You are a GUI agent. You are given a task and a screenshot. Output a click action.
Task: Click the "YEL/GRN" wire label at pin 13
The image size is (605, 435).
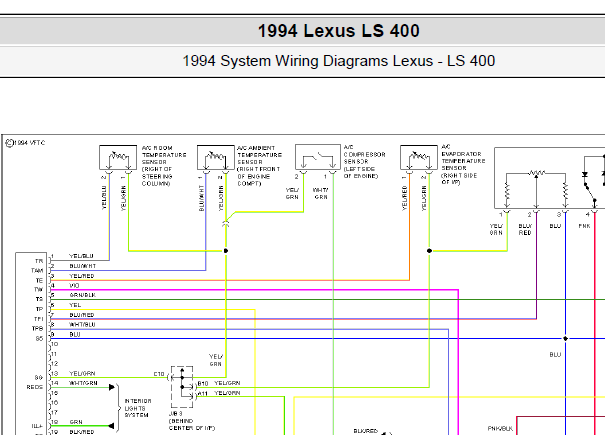coord(82,374)
